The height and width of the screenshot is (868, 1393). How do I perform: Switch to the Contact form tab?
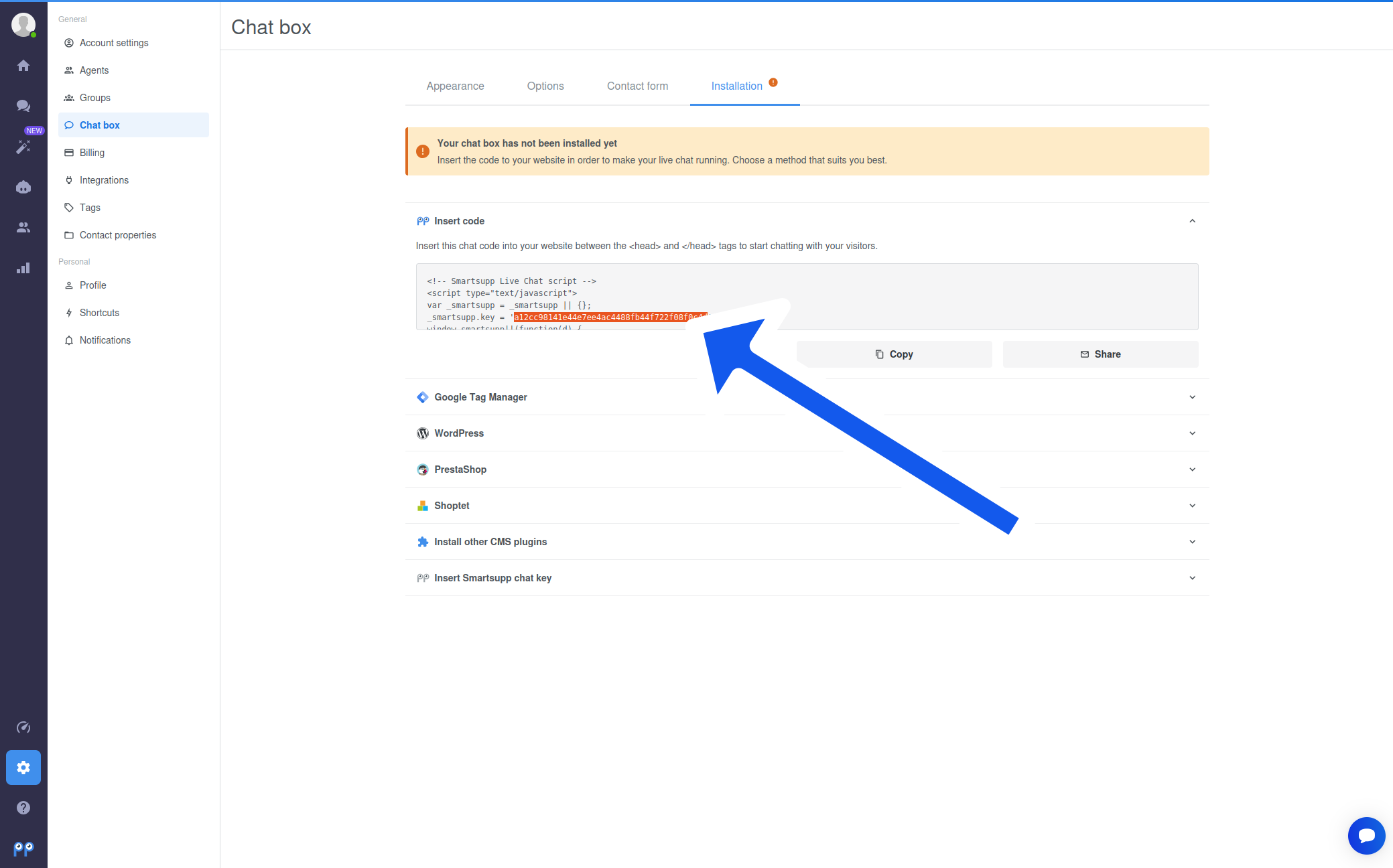[637, 86]
